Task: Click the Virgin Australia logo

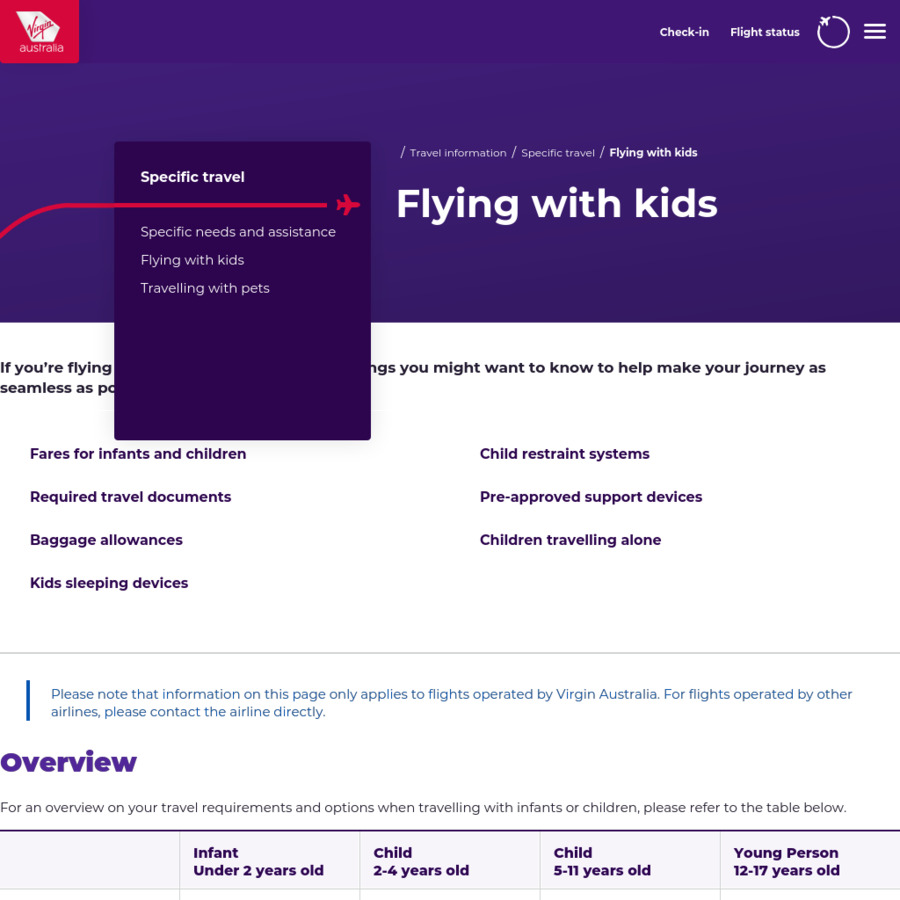Action: (40, 32)
